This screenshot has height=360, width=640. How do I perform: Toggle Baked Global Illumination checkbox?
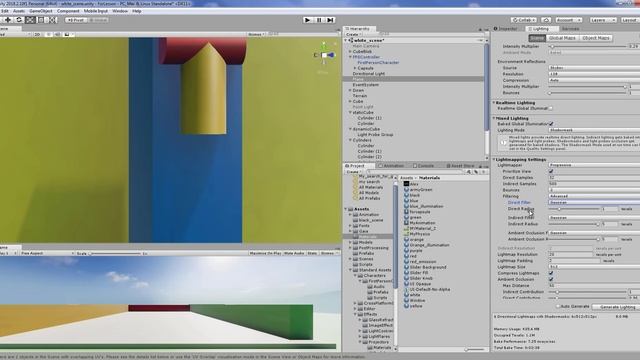click(x=551, y=124)
